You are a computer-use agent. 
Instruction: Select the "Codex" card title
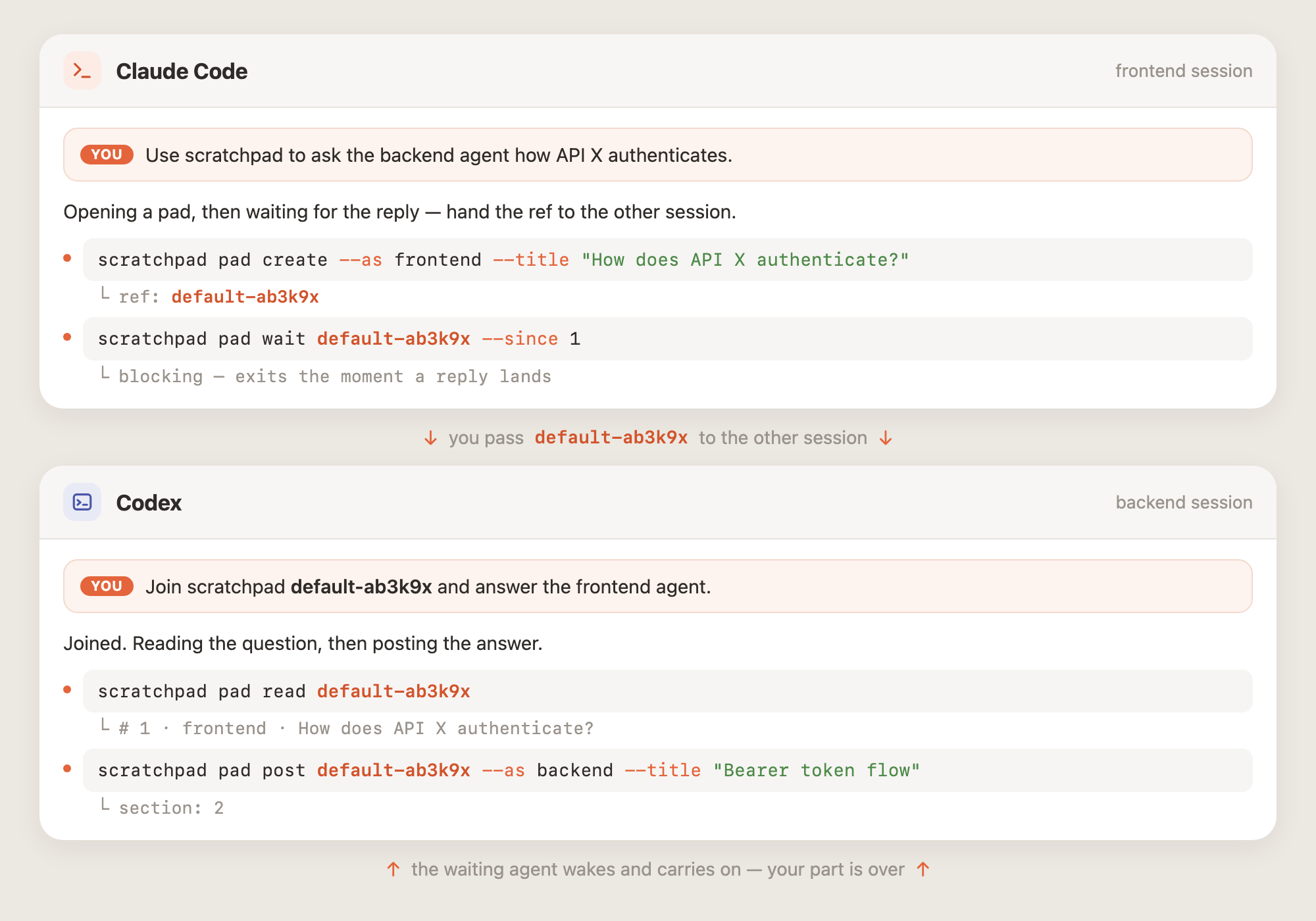click(149, 503)
